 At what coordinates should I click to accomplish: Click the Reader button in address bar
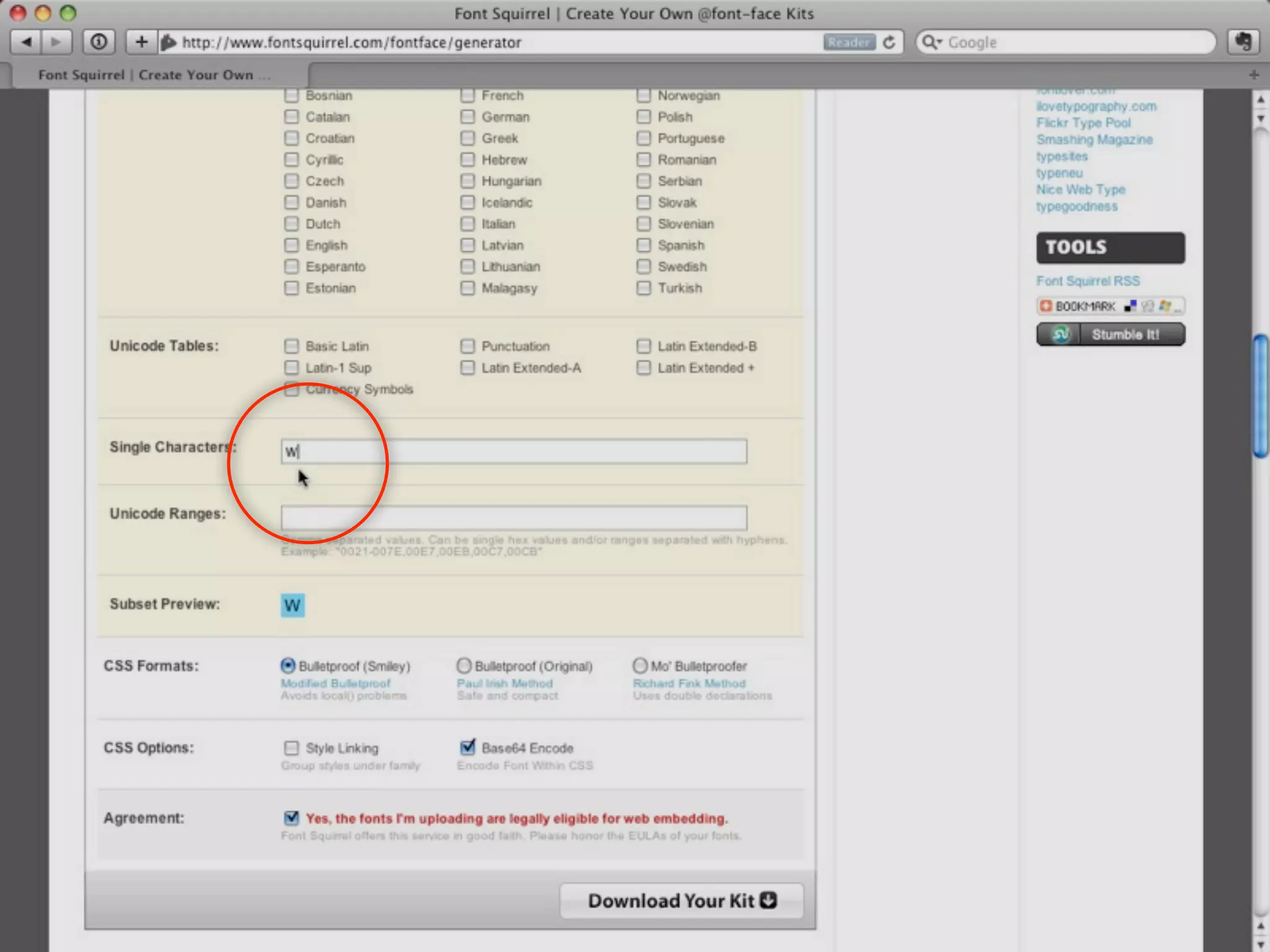point(849,42)
